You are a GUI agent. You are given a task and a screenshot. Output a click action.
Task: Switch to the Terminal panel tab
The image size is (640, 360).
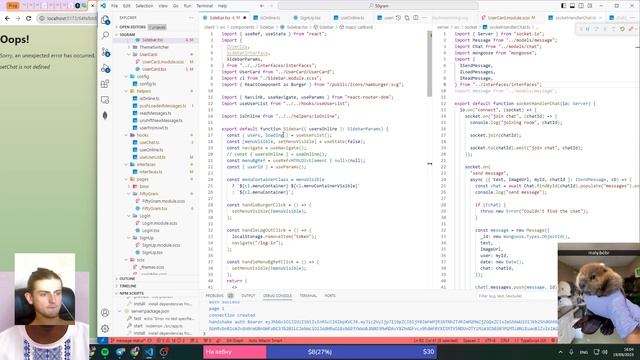coord(308,296)
